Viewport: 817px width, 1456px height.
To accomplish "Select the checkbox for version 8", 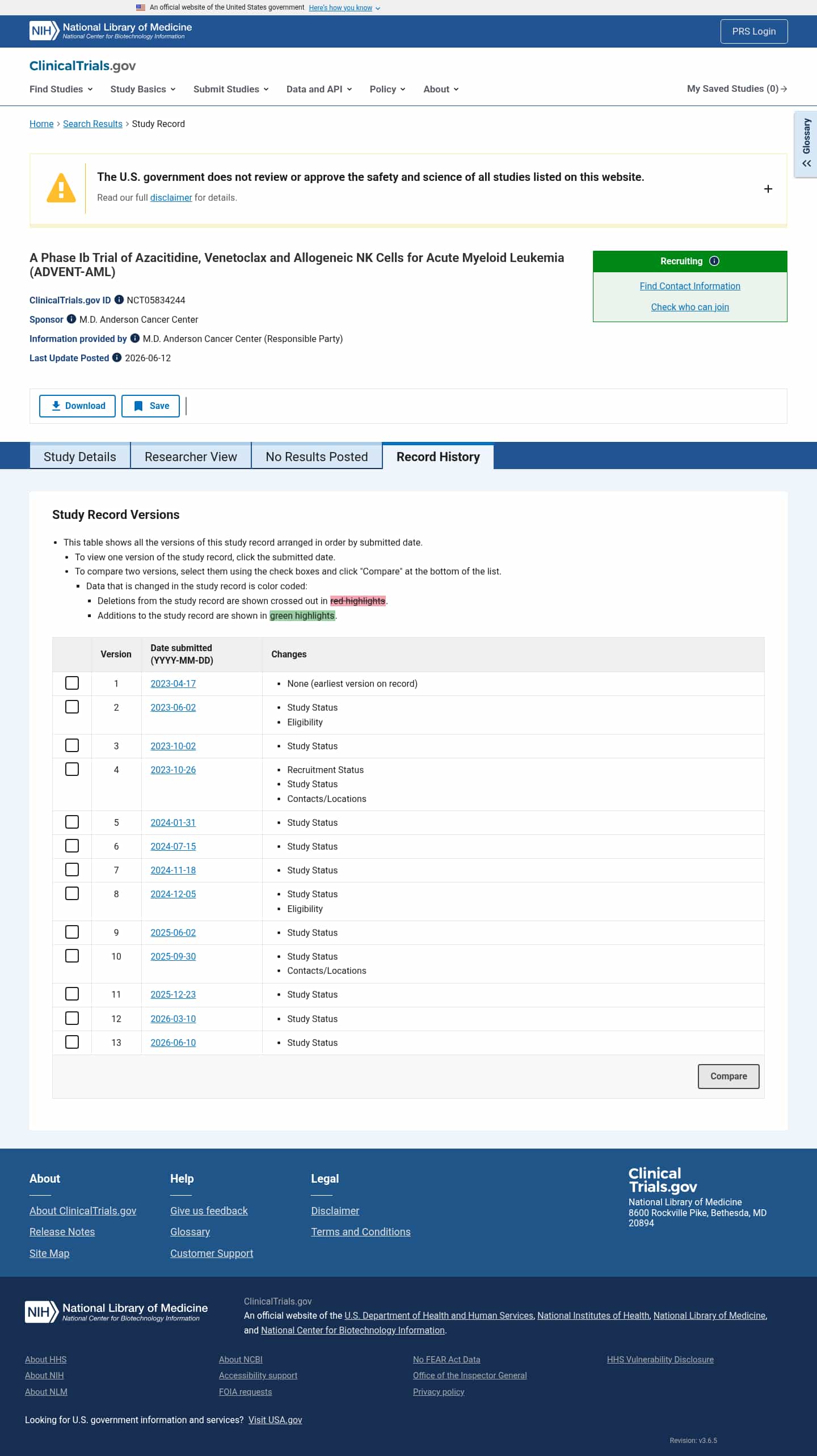I will click(x=72, y=893).
